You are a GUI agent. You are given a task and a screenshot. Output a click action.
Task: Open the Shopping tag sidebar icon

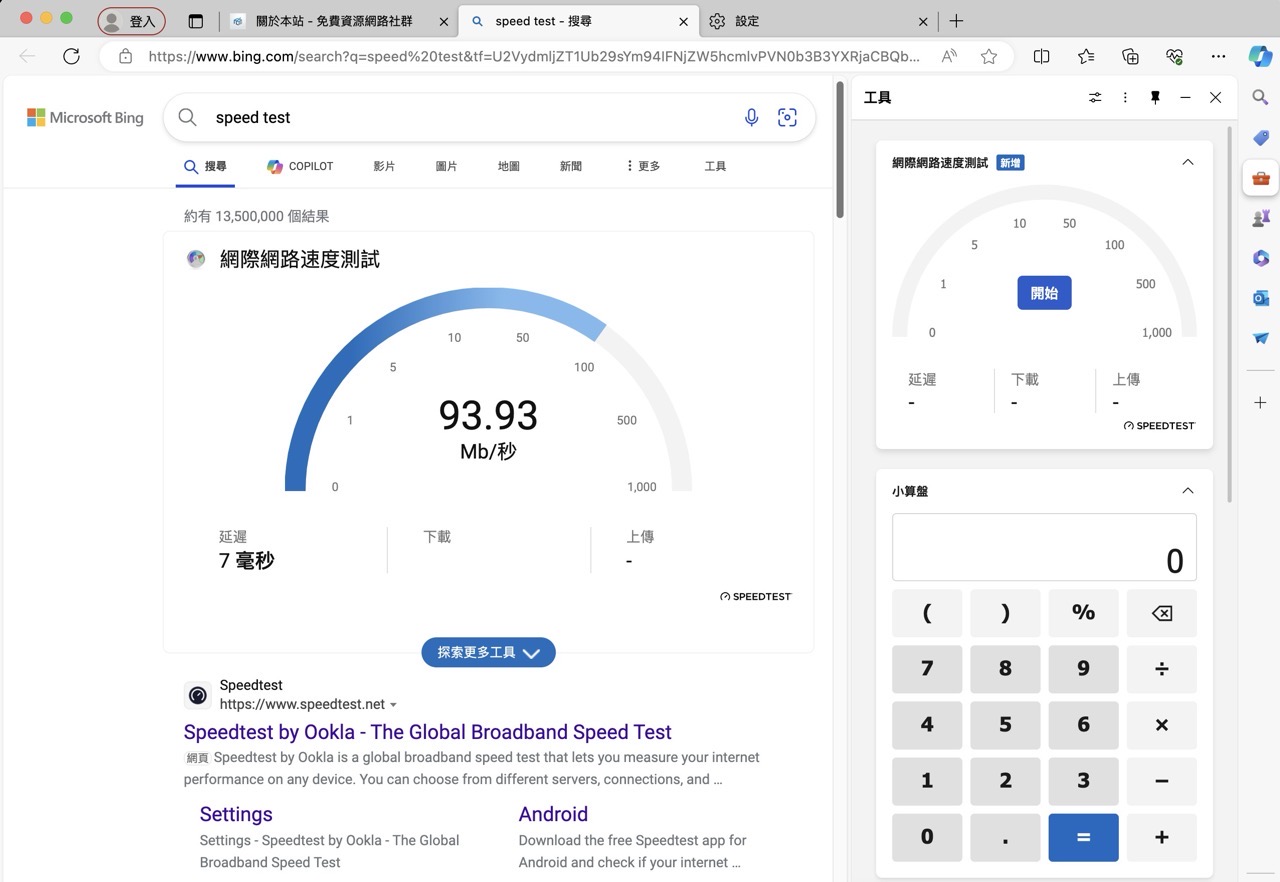click(x=1260, y=138)
